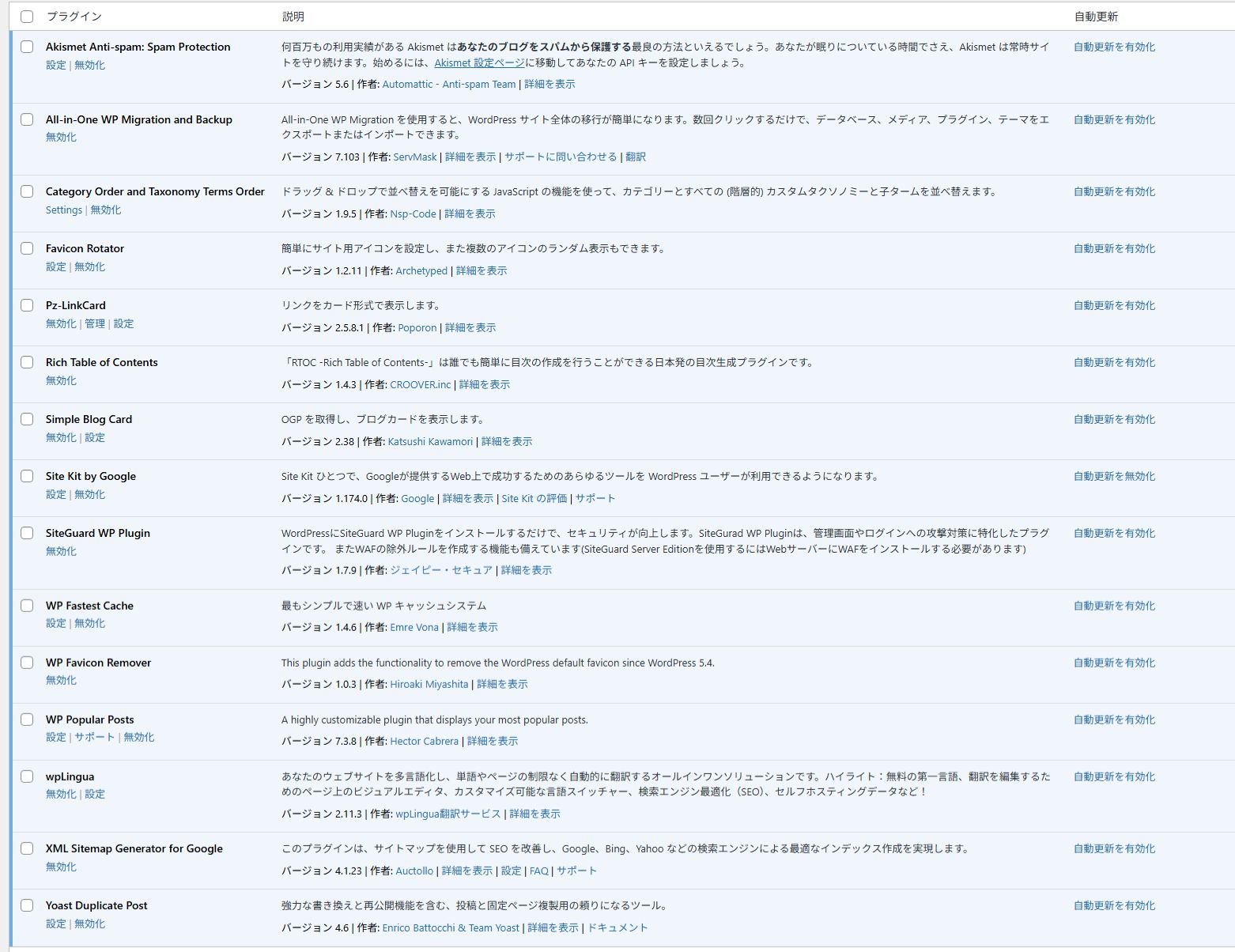Viewport: 1235px width, 952px height.
Task: Deactivate All-in-One WP Migration via 無効化
Action: (x=61, y=137)
